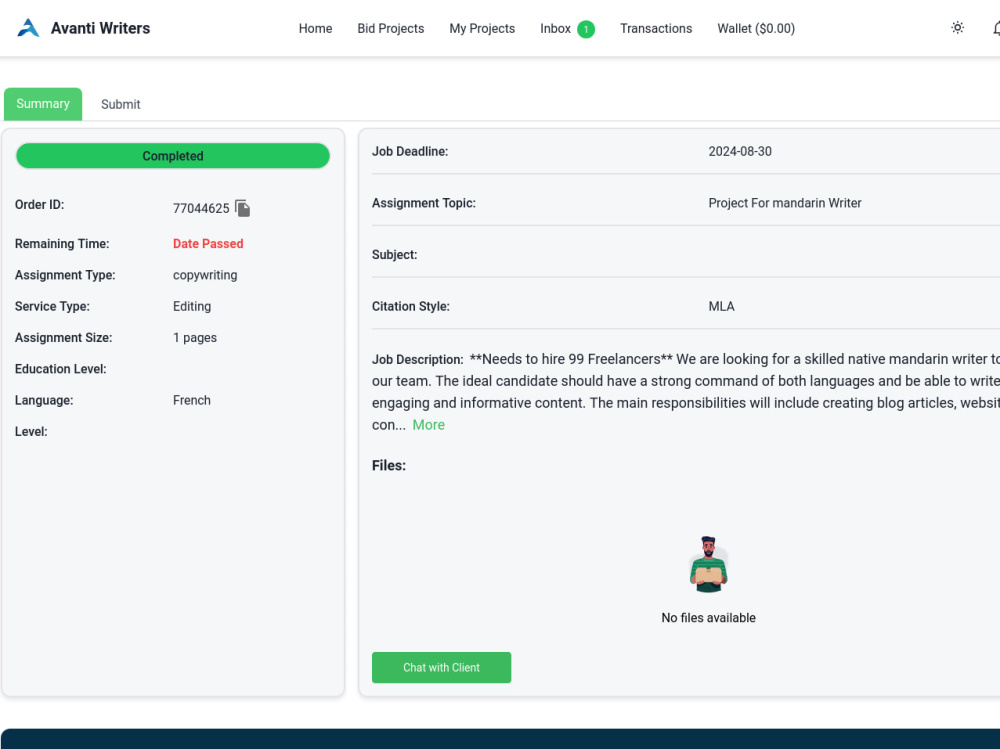Click the Language: label
Viewport: 1000px width, 749px height.
click(x=44, y=400)
